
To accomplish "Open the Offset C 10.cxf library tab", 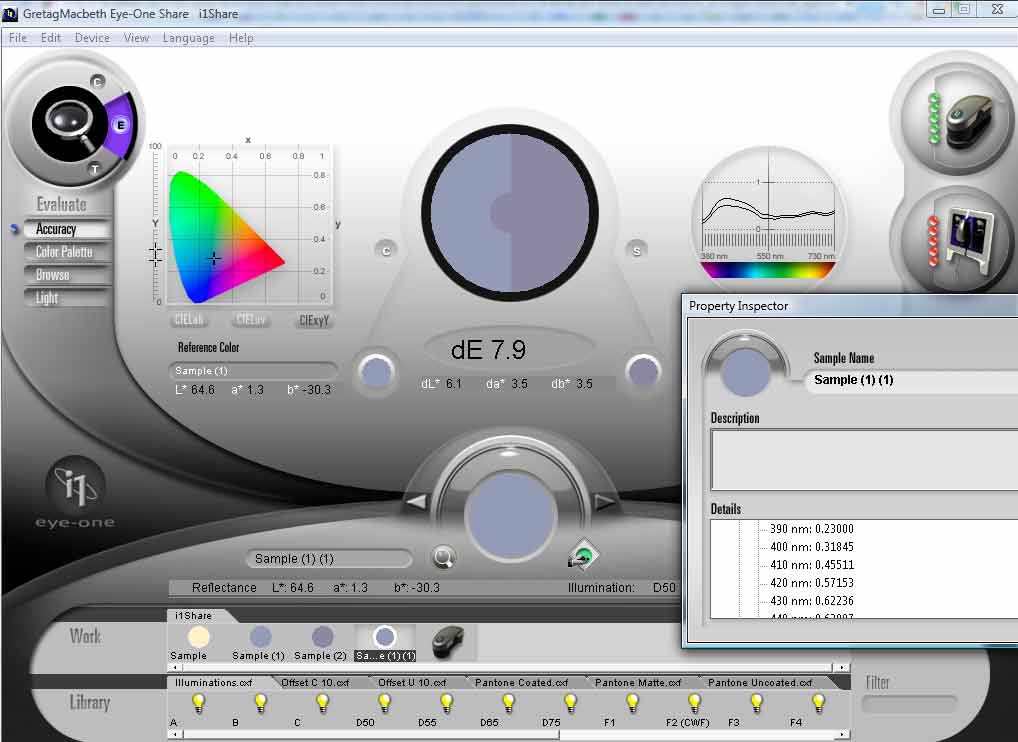I will 315,682.
